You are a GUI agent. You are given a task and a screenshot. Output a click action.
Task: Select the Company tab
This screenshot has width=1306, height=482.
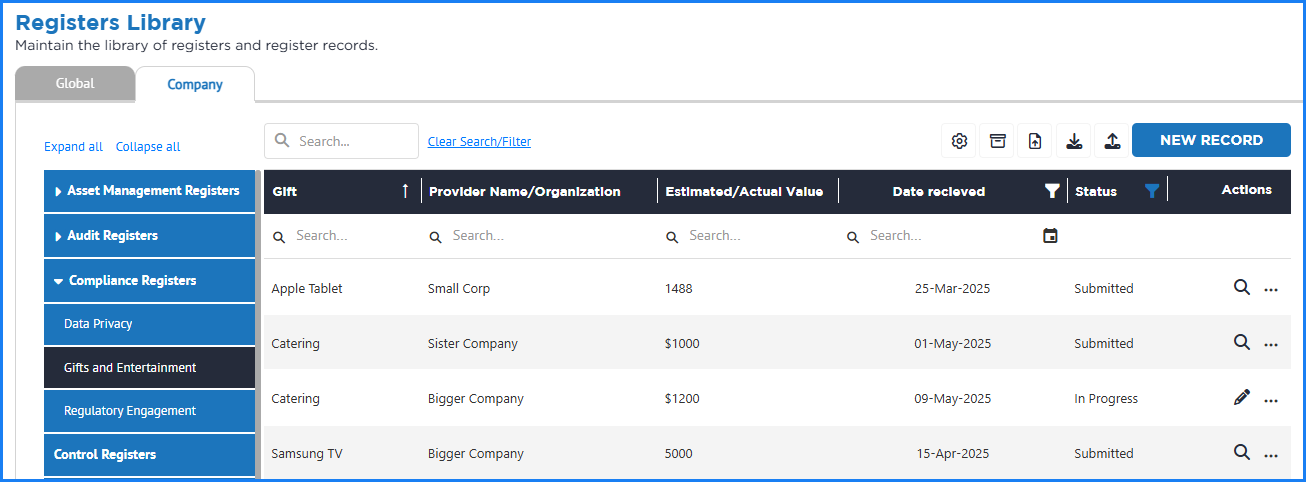195,85
